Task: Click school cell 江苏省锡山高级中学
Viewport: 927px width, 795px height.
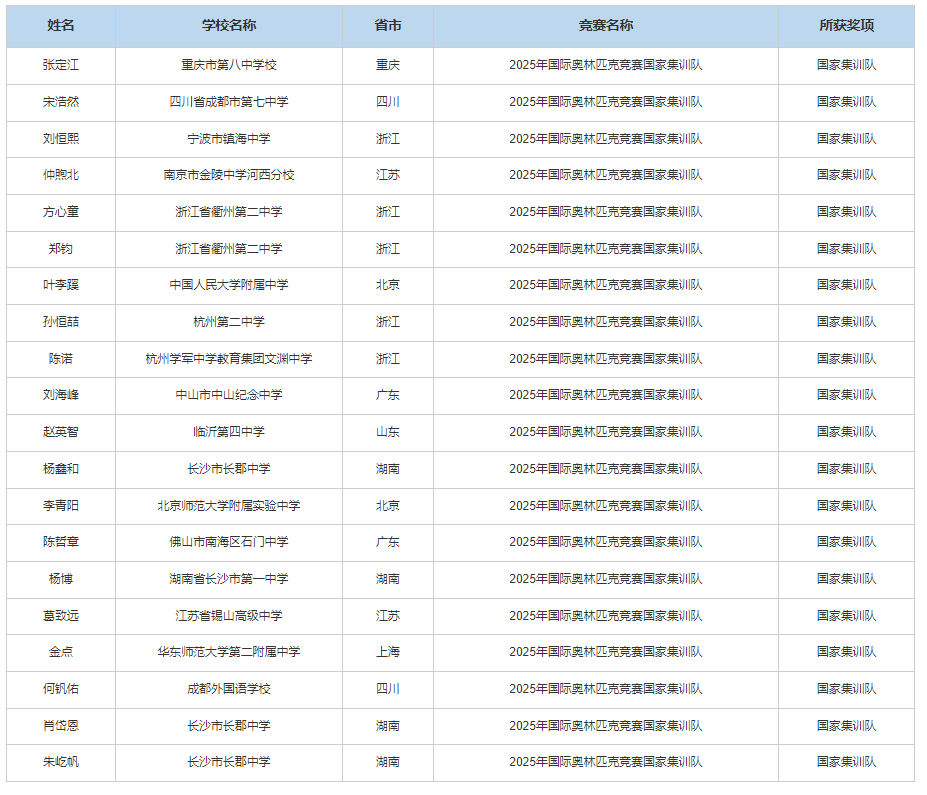Action: [x=229, y=616]
